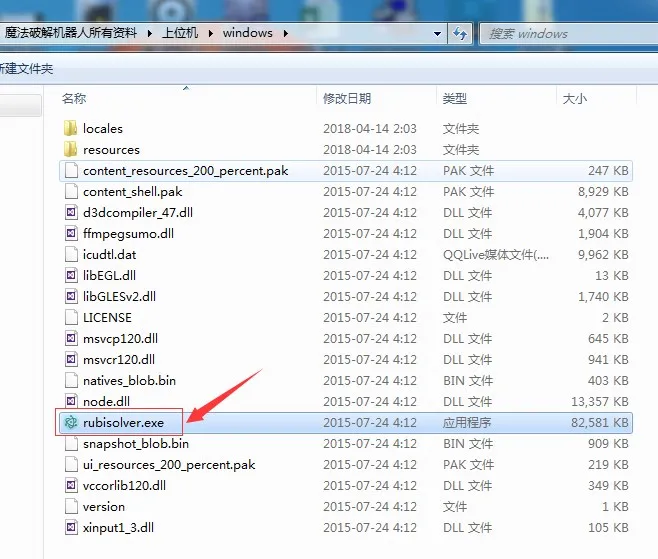Sort by the 修改日期 column header
This screenshot has width=658, height=559.
pos(347,99)
